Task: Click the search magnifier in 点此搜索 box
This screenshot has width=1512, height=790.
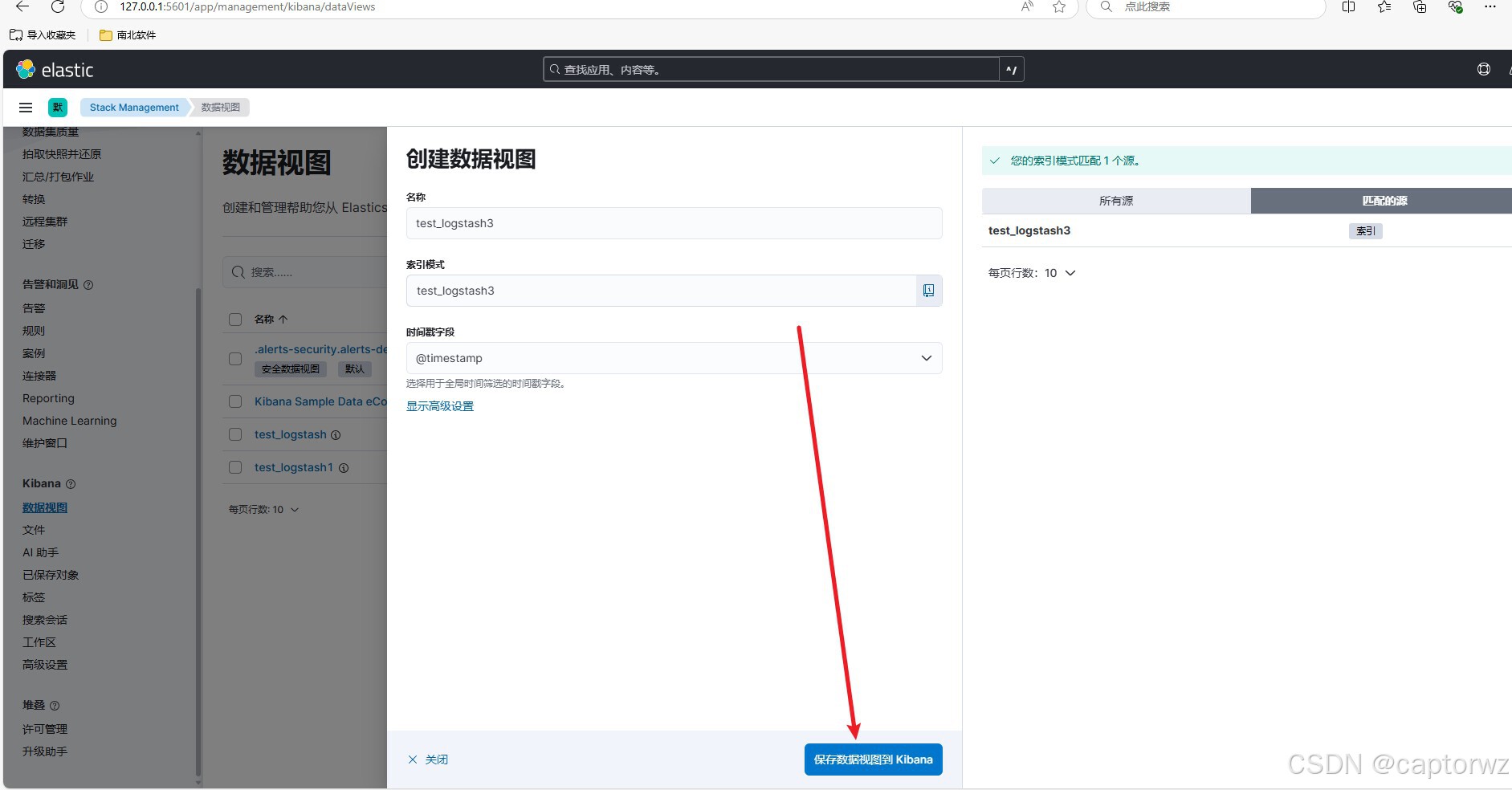Action: pos(1106,6)
